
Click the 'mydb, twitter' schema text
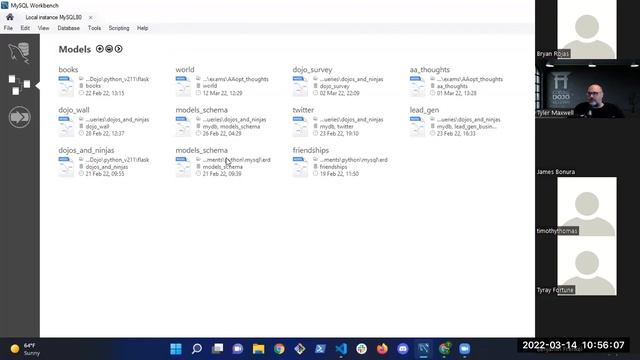click(x=337, y=127)
